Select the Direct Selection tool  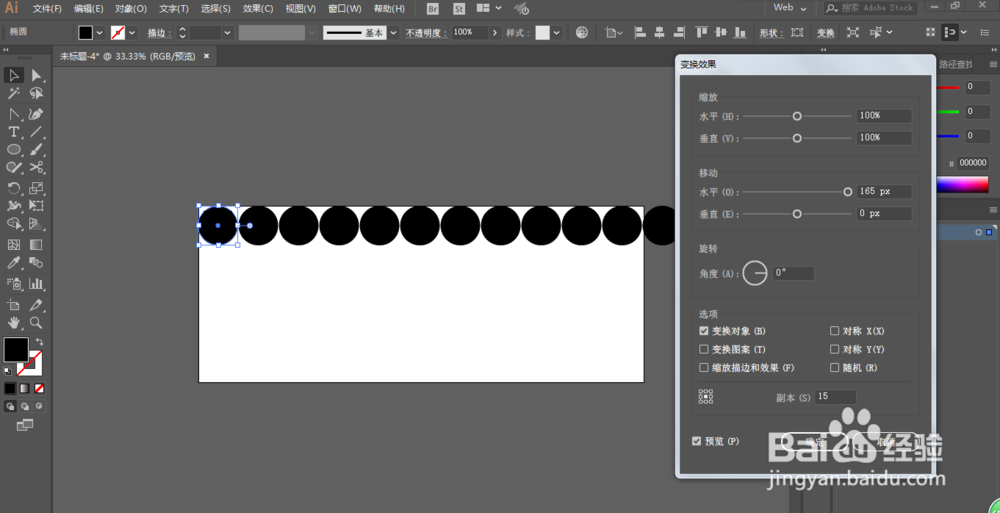coord(36,75)
